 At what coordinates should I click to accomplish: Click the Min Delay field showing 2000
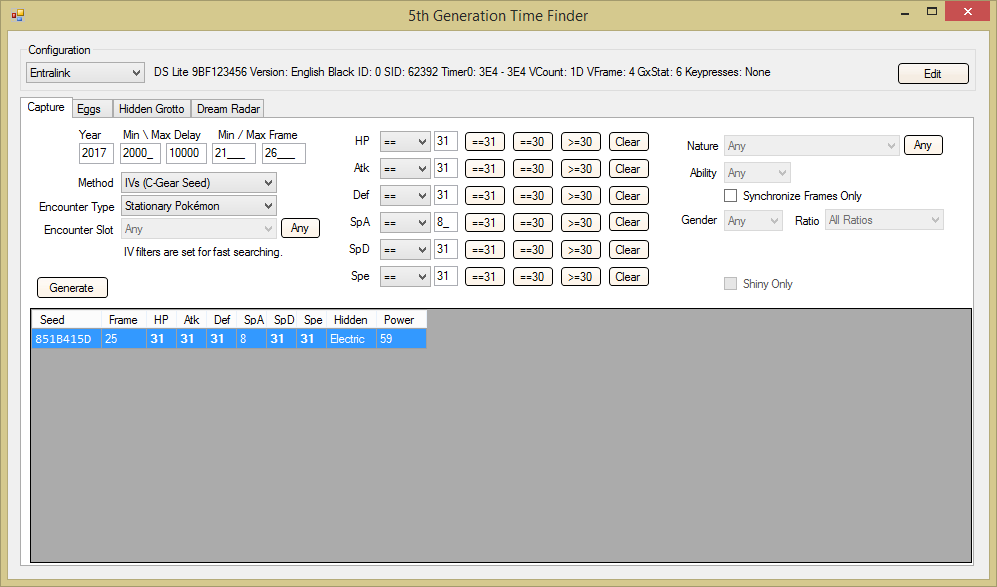[x=140, y=153]
